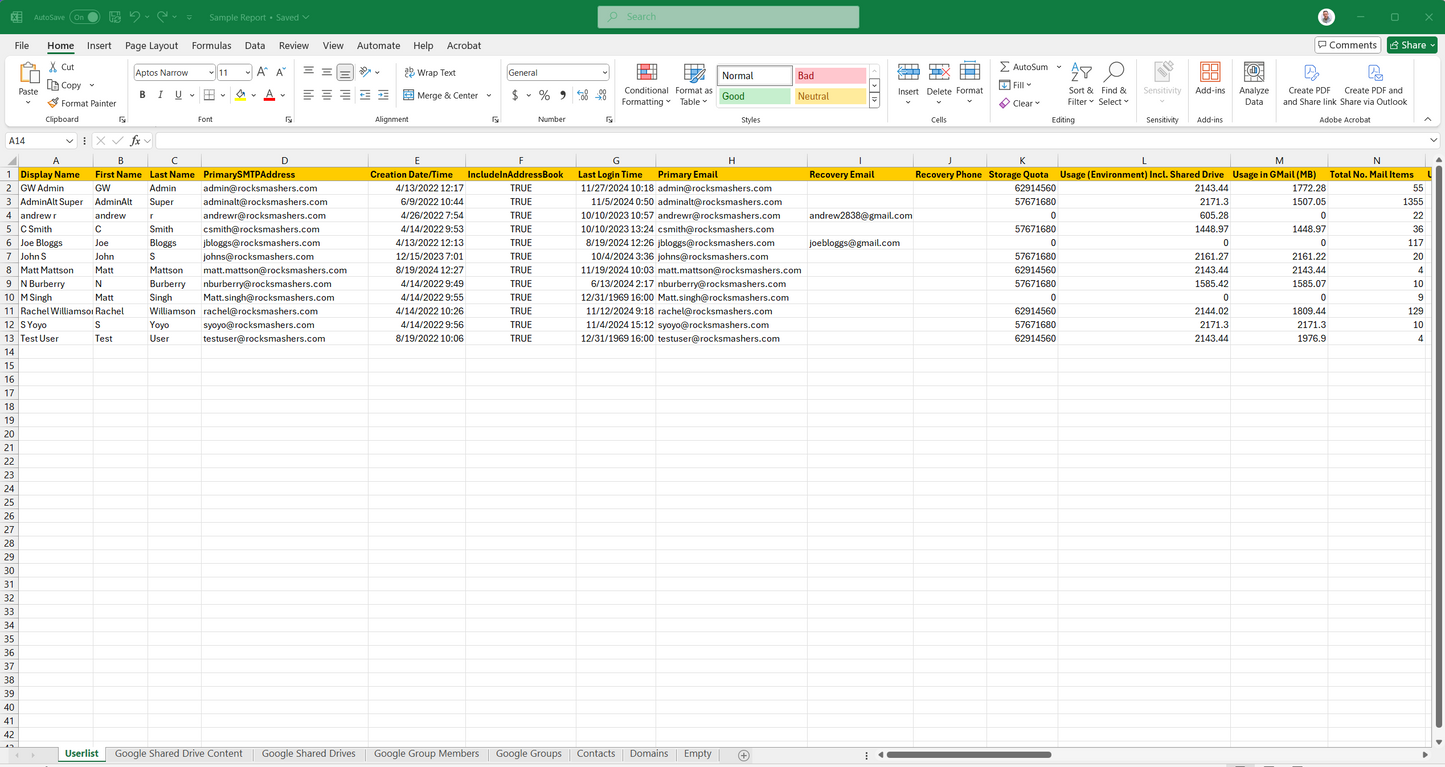This screenshot has height=767, width=1445.
Task: Expand the font name dropdown
Action: point(211,73)
